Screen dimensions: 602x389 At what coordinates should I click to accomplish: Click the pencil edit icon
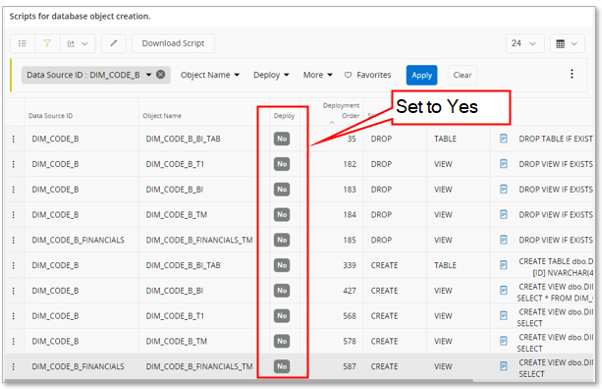(x=114, y=43)
